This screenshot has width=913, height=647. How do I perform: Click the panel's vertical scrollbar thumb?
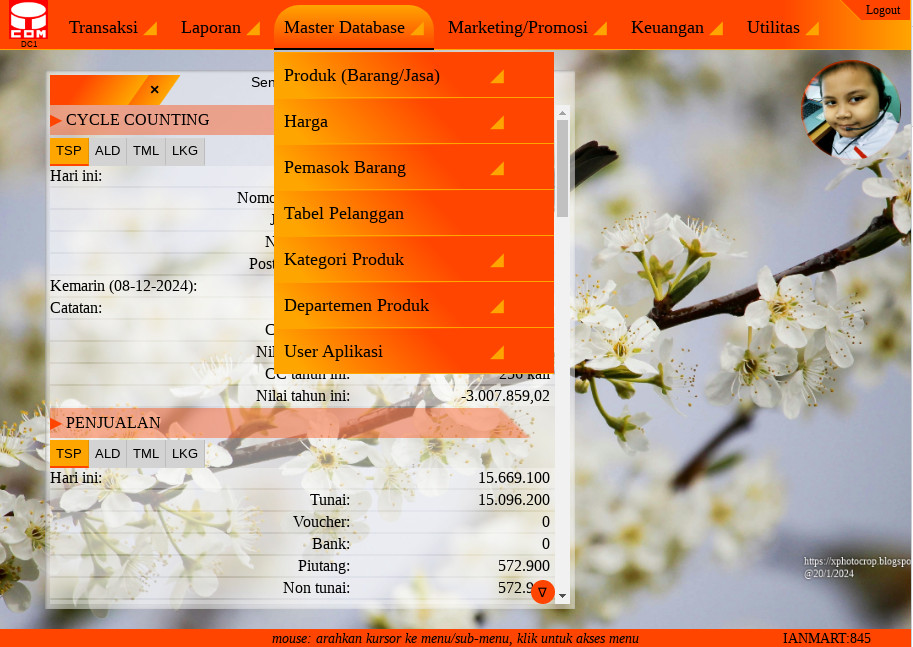562,167
